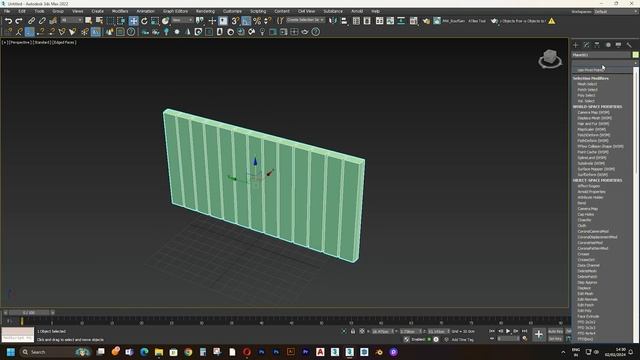Toggle Angle Snap
The width and height of the screenshot is (640, 360).
coord(246,21)
